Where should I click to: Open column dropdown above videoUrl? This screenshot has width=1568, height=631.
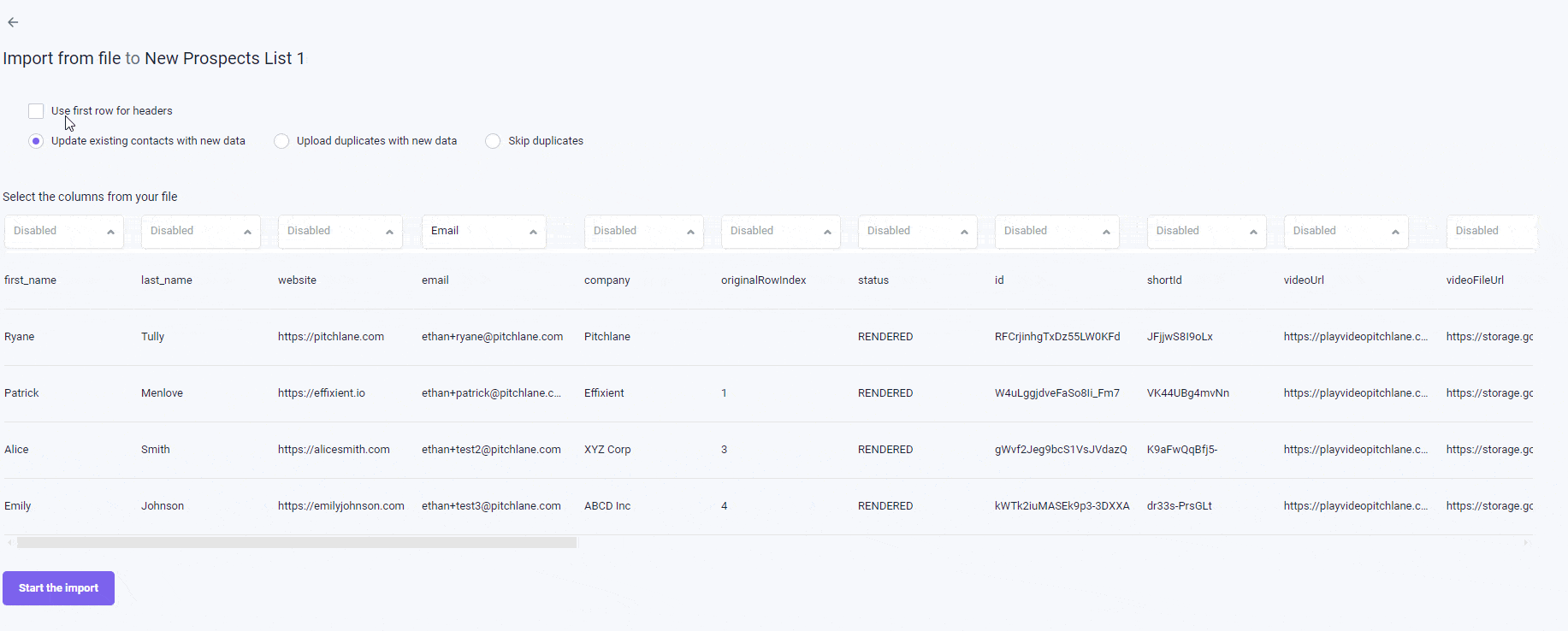pos(1346,232)
